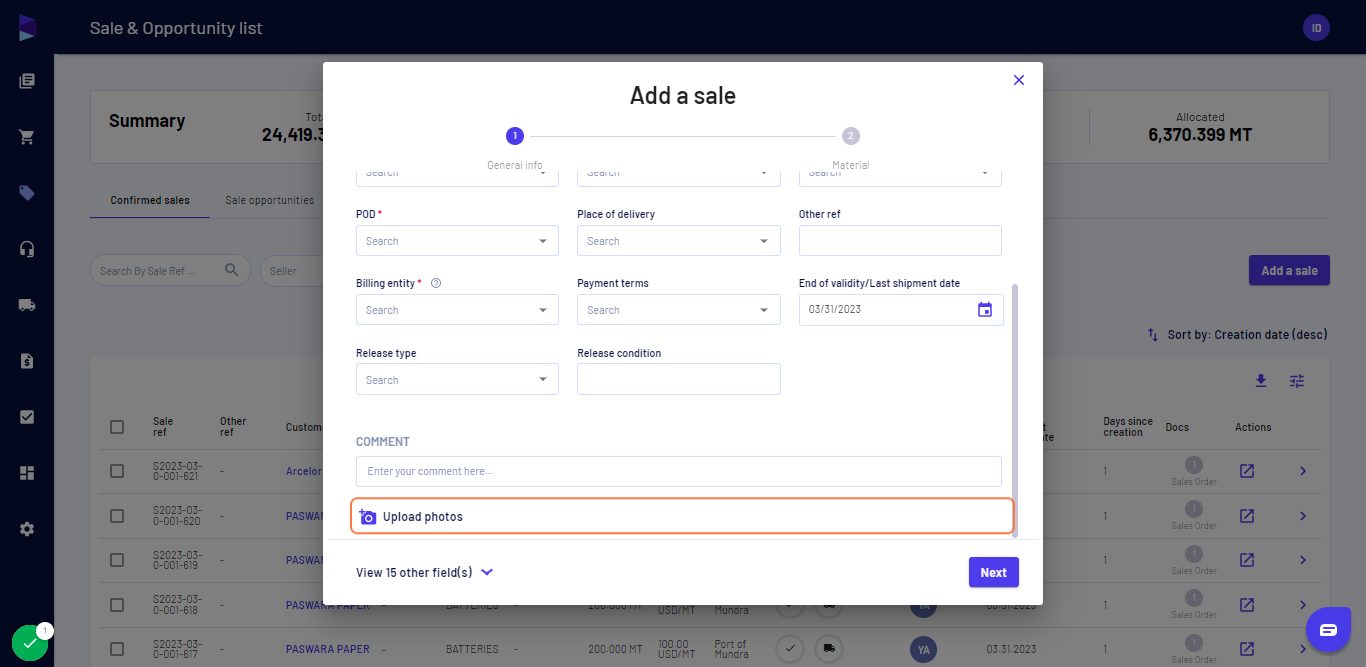
Task: Click the 03/31/2023 date field
Action: coord(901,310)
